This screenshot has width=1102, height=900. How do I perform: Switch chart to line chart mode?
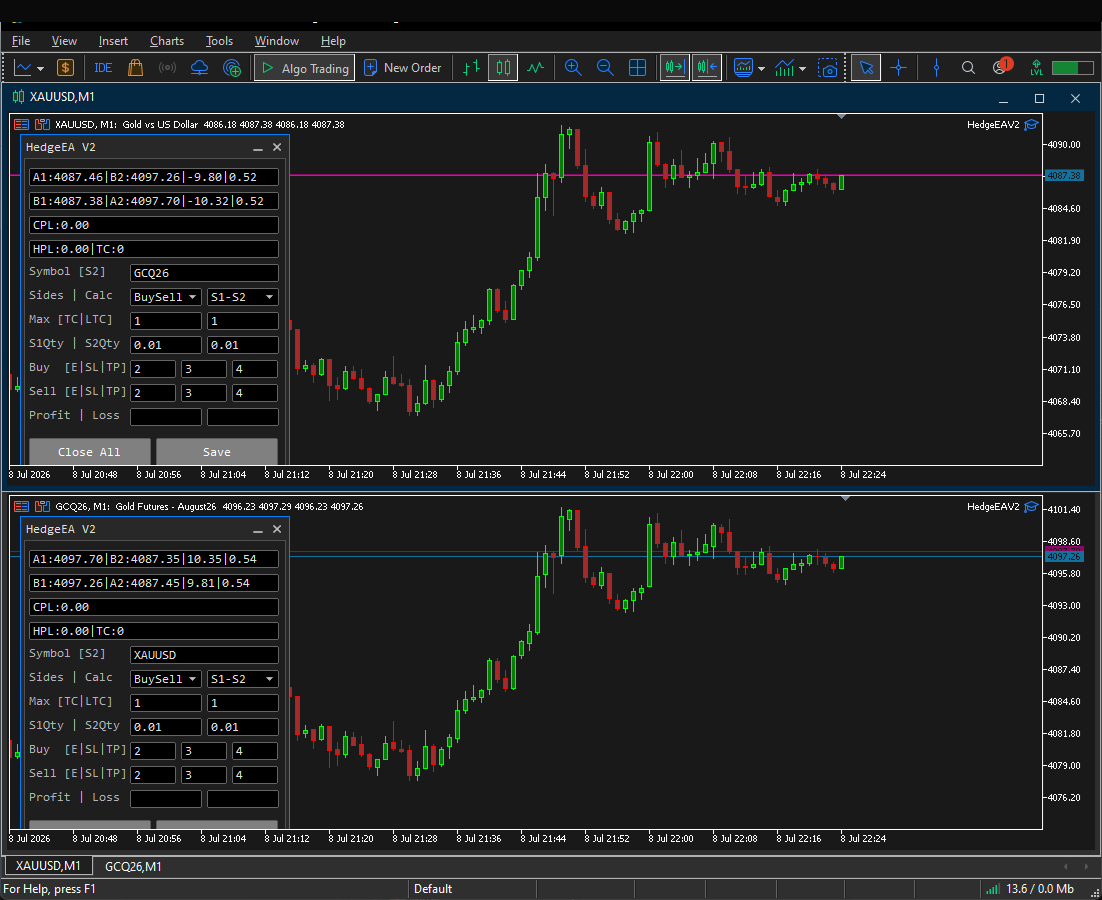tap(536, 68)
